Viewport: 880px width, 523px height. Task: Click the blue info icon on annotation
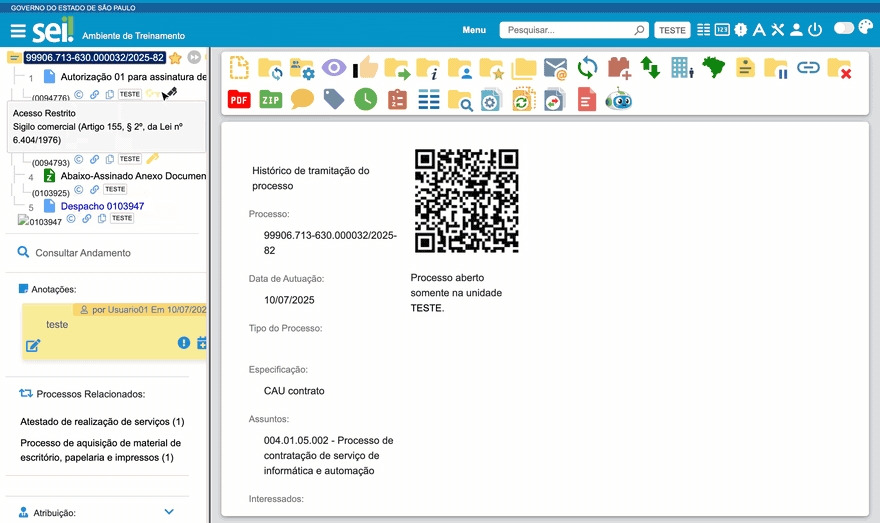click(x=184, y=343)
